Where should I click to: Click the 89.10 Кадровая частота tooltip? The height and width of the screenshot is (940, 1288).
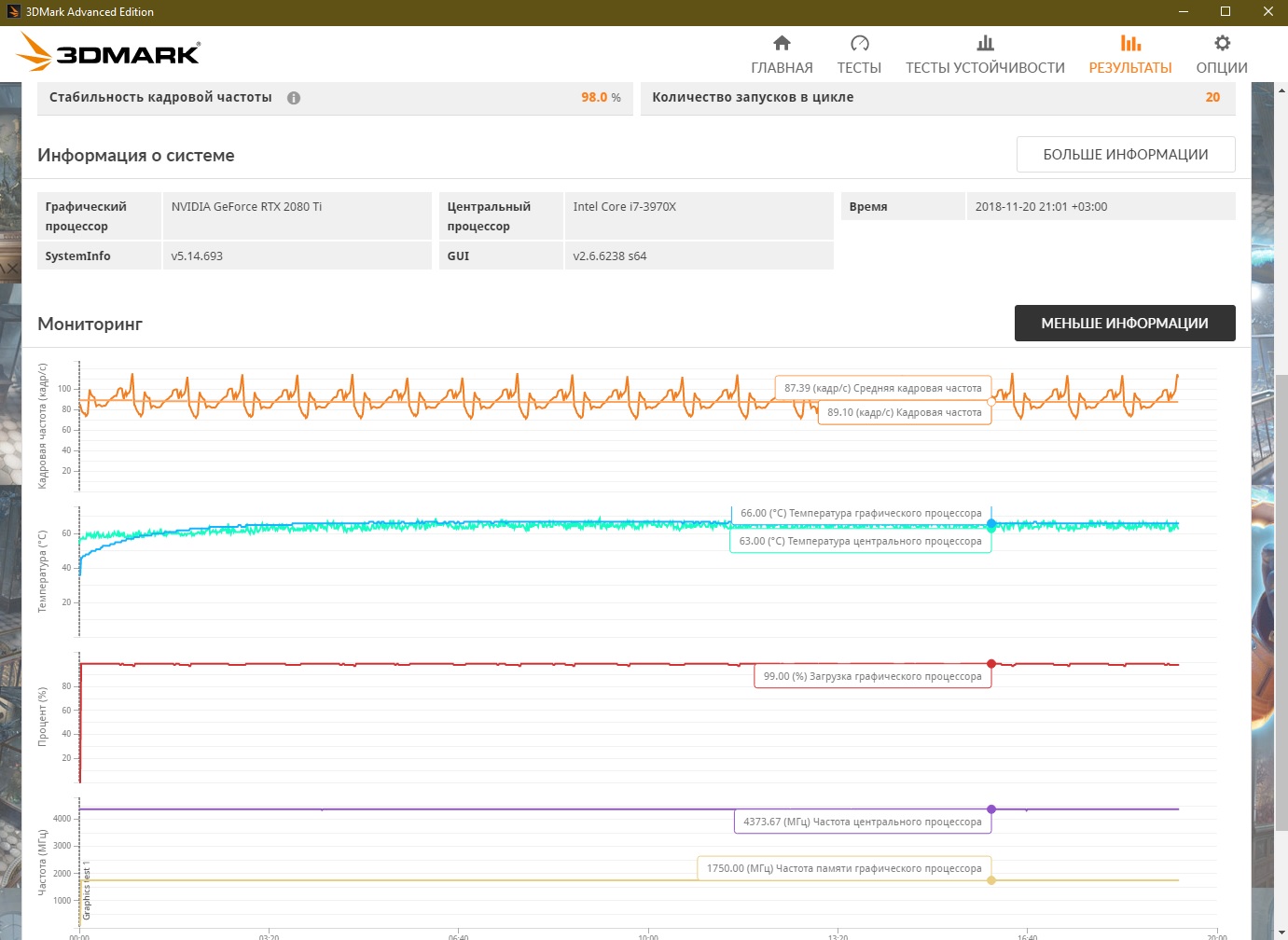pos(905,412)
